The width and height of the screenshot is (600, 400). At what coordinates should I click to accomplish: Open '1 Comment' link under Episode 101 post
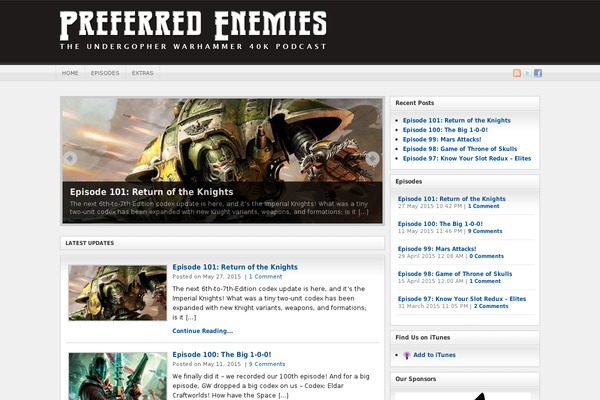click(x=265, y=277)
